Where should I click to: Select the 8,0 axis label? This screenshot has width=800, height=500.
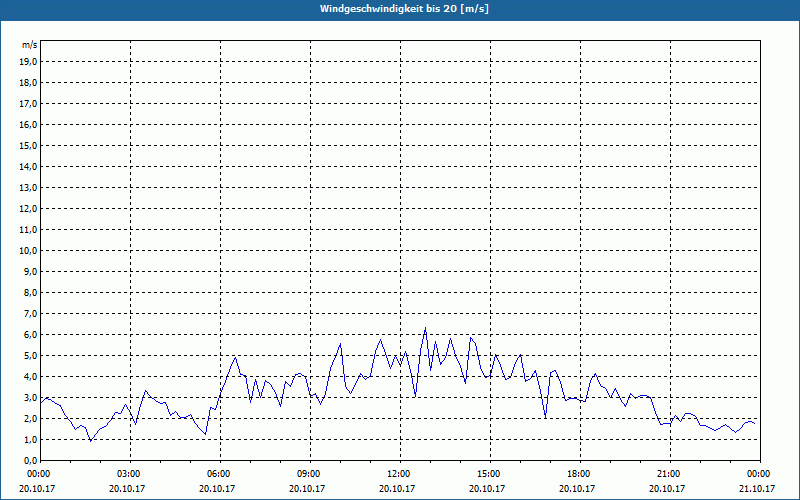click(x=31, y=293)
